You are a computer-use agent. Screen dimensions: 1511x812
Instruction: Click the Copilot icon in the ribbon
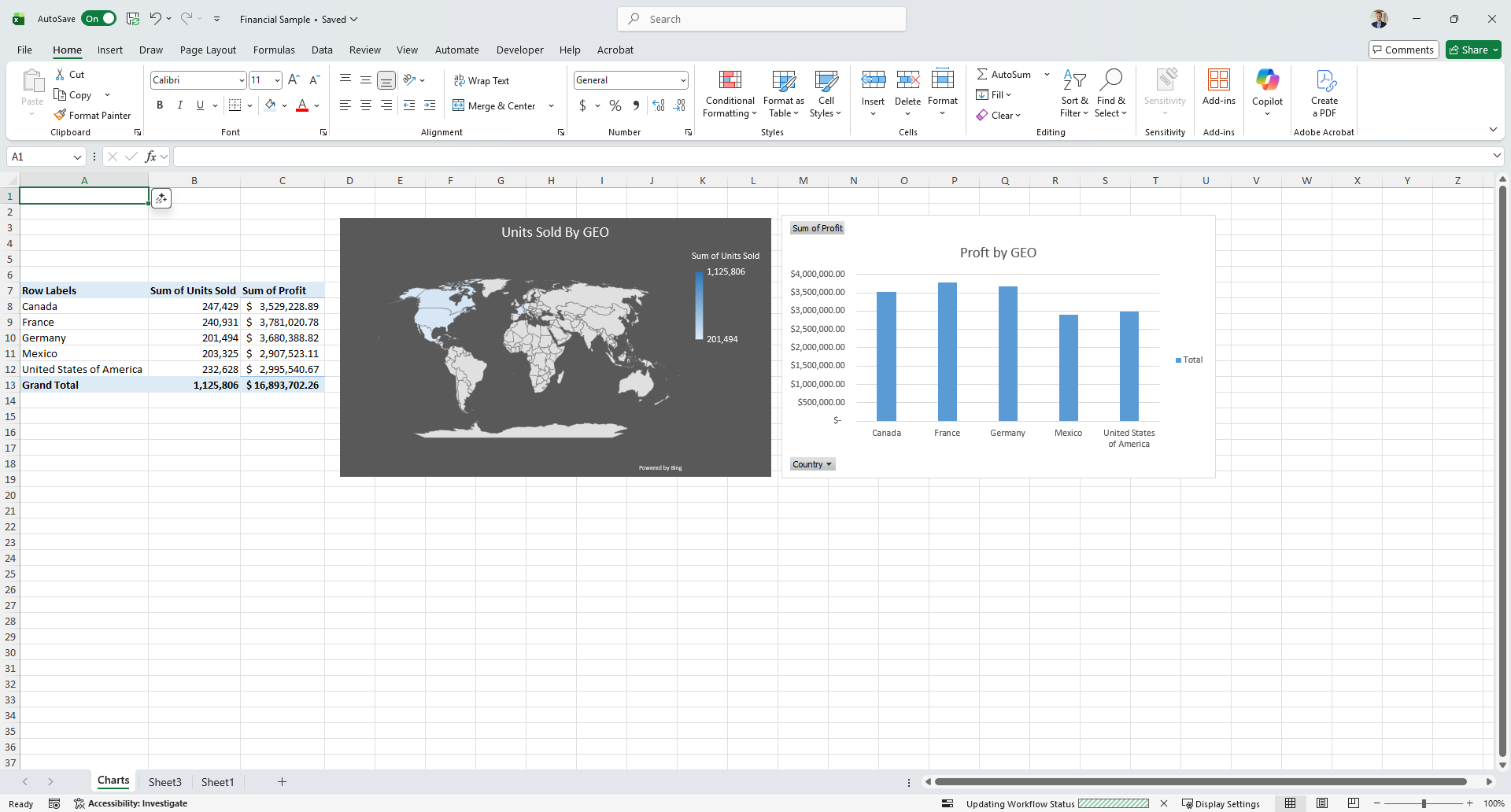[x=1267, y=80]
